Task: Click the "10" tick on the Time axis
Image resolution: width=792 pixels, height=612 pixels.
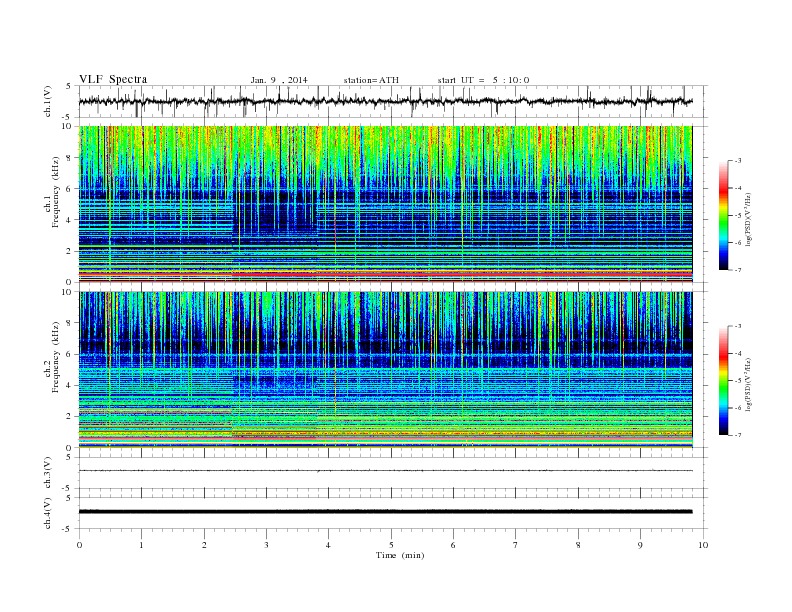Action: (x=703, y=545)
